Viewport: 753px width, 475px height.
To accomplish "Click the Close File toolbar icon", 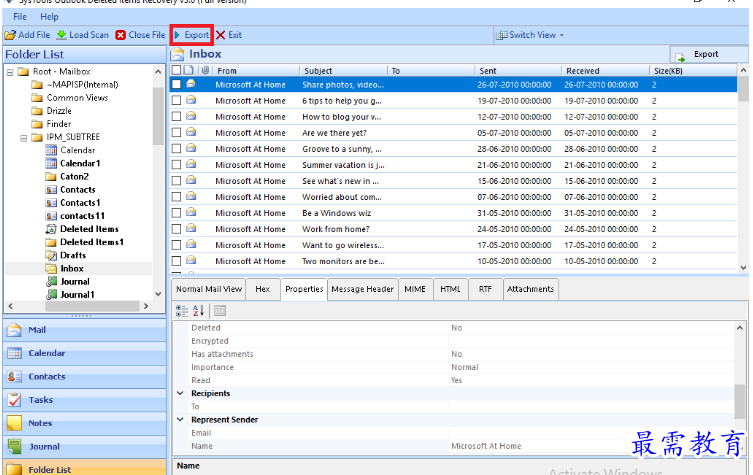I will click(x=121, y=35).
